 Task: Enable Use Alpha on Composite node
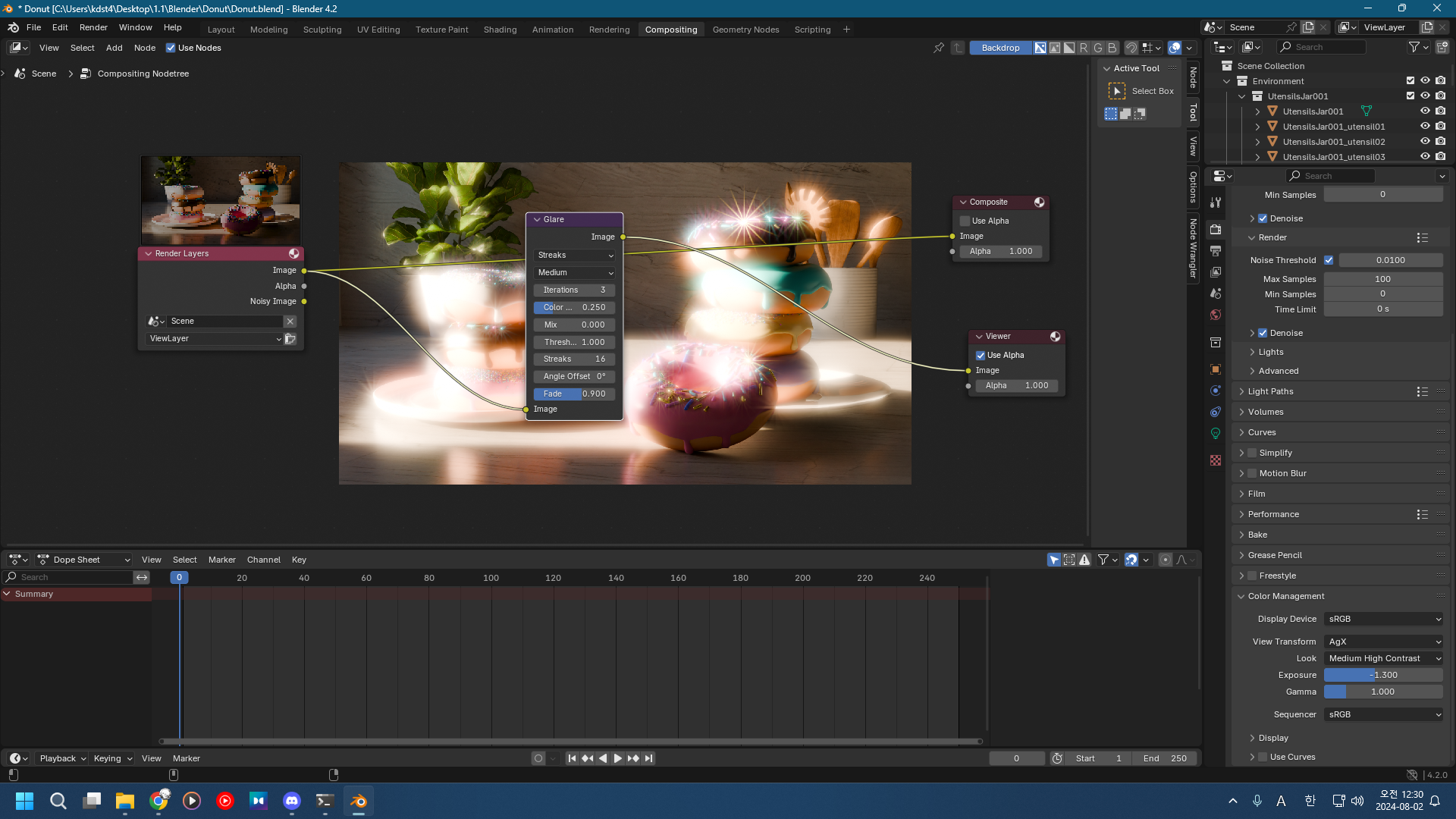965,221
